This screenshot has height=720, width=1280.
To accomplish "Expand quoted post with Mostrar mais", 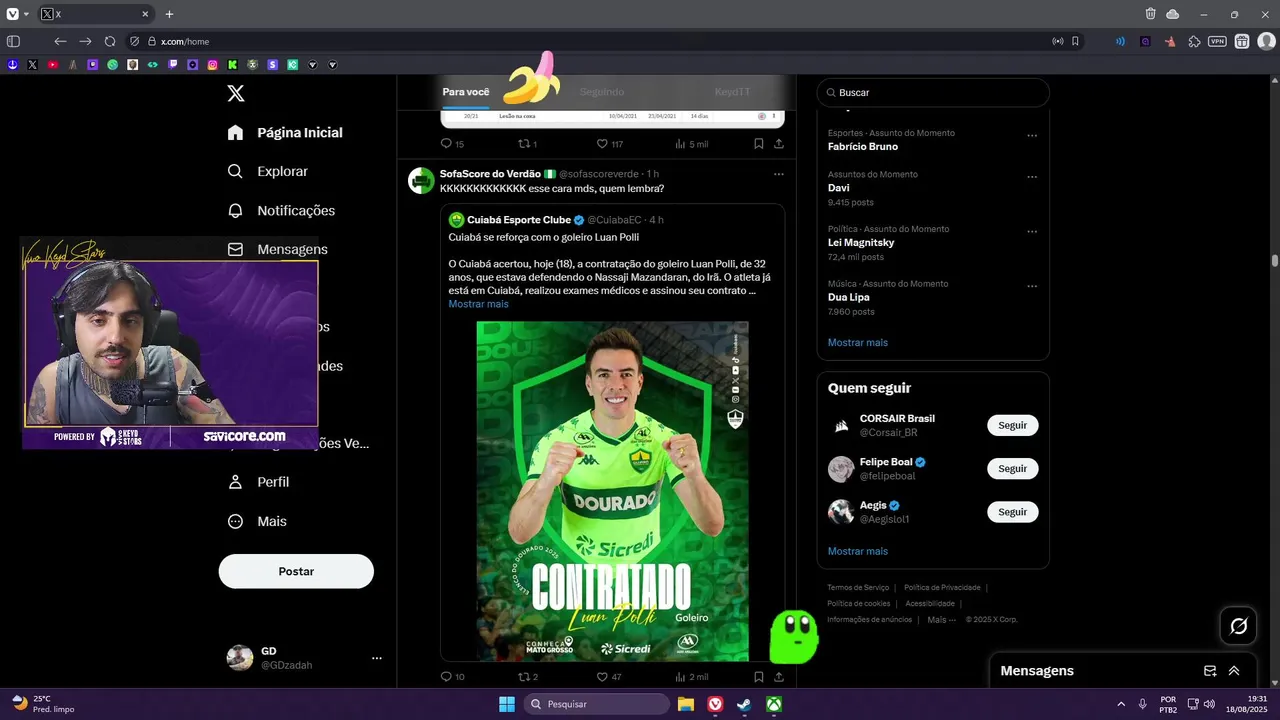I will pos(478,304).
